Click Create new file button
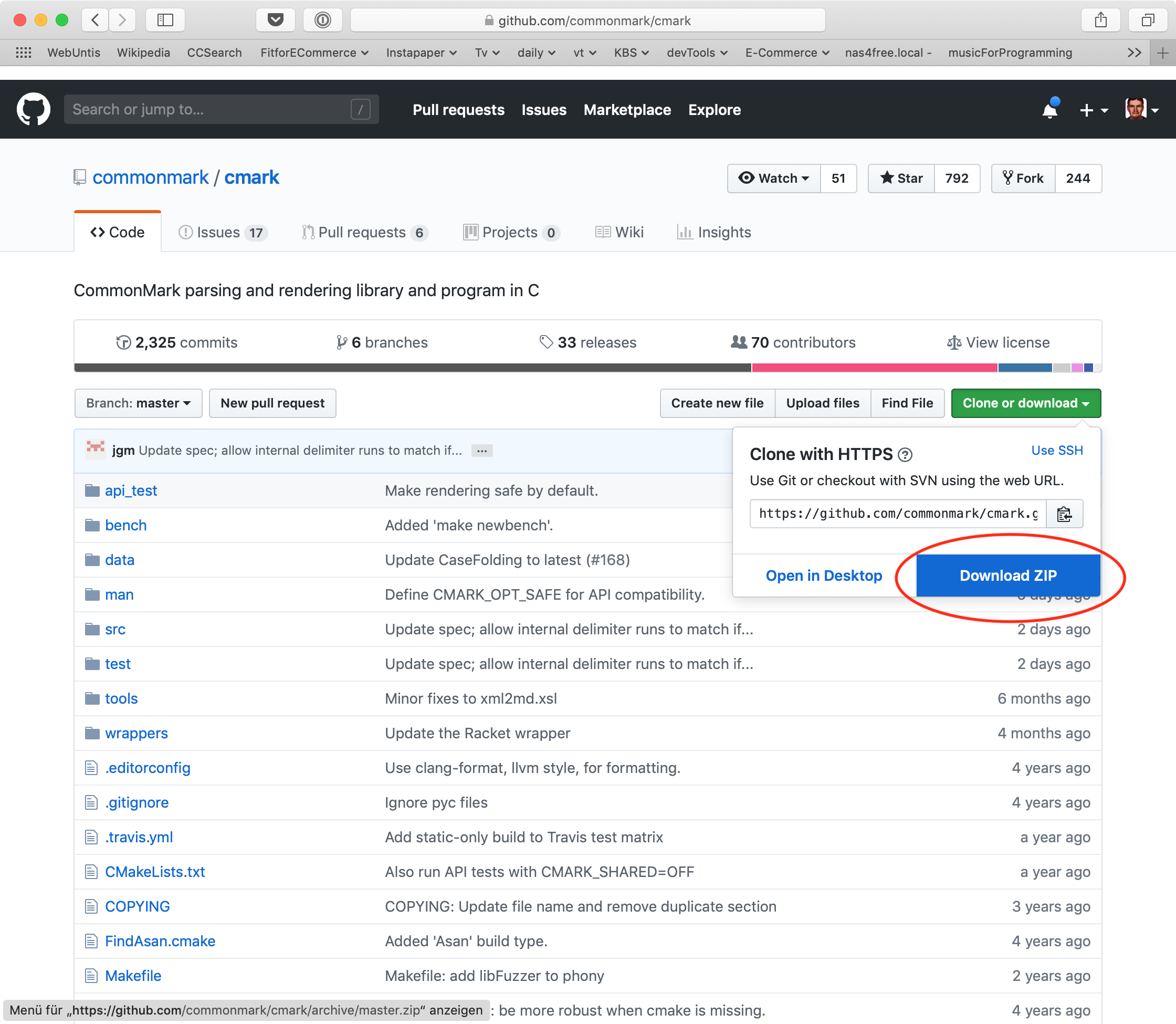This screenshot has height=1024, width=1176. (717, 403)
